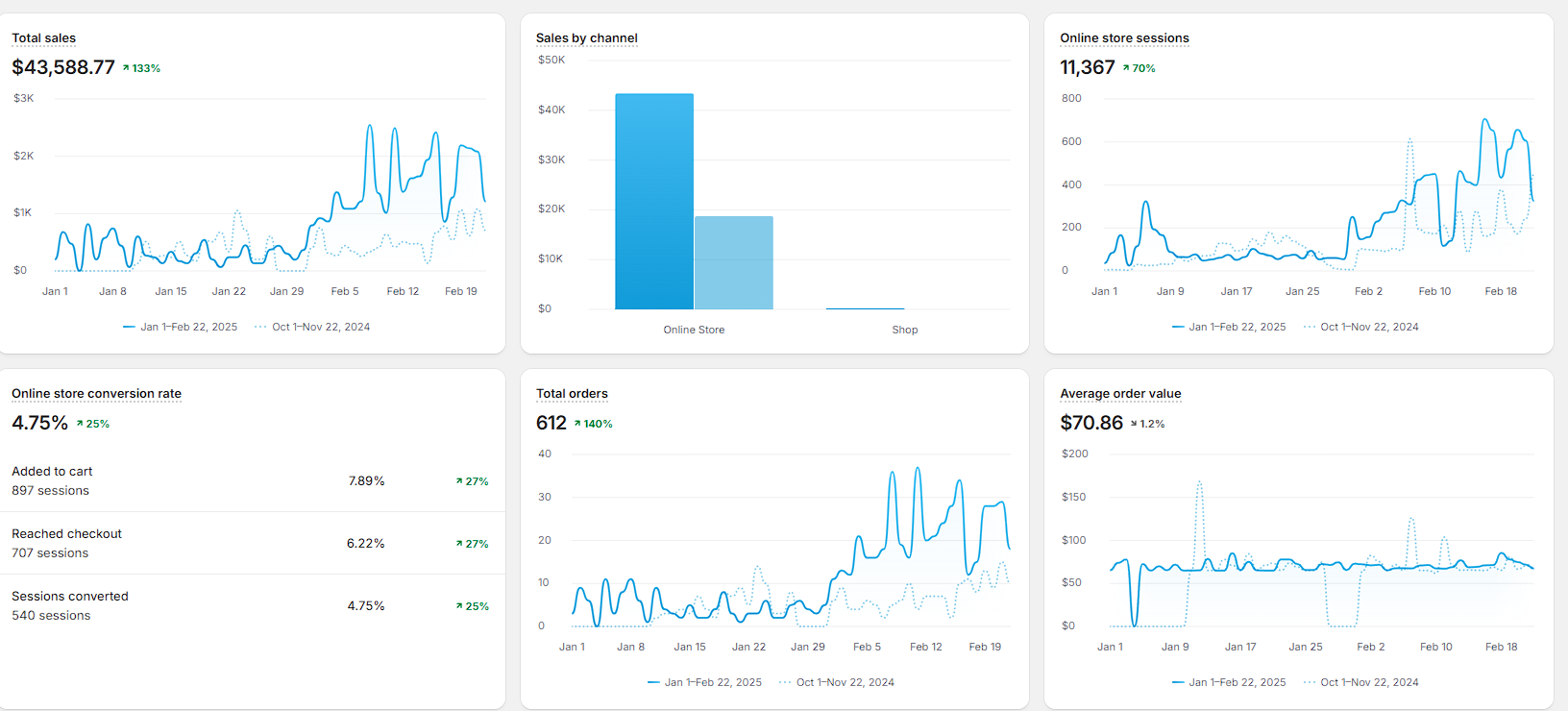Click the downward trend arrow beside 1.2%
This screenshot has width=1568, height=711.
click(1134, 424)
